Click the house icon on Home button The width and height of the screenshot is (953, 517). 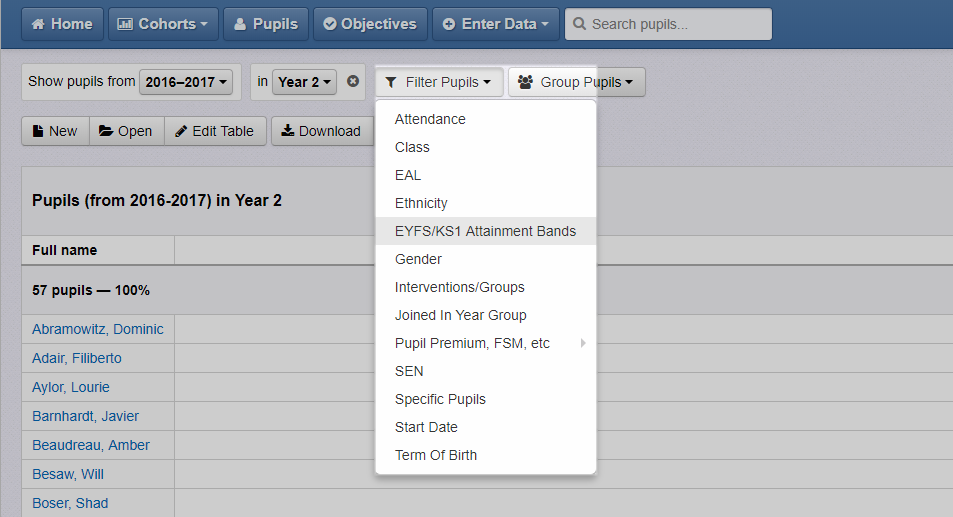click(x=38, y=24)
